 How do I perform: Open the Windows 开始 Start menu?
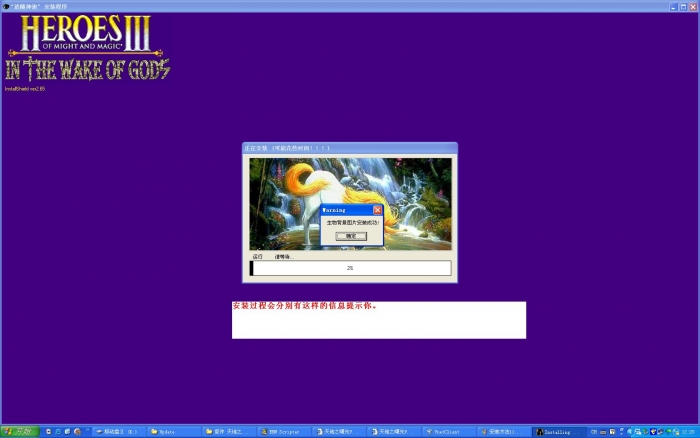point(20,431)
